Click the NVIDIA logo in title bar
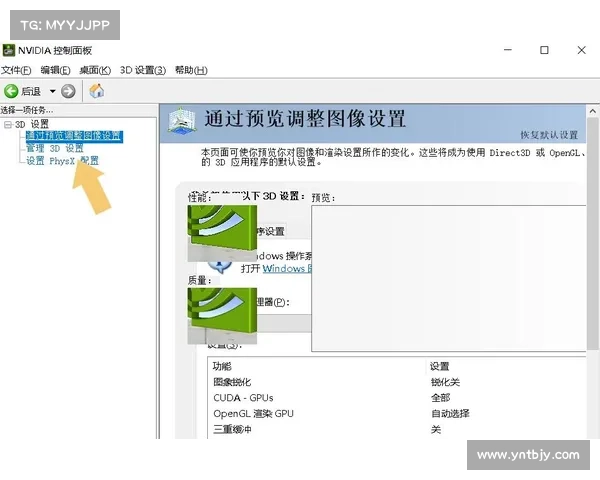 (9, 50)
